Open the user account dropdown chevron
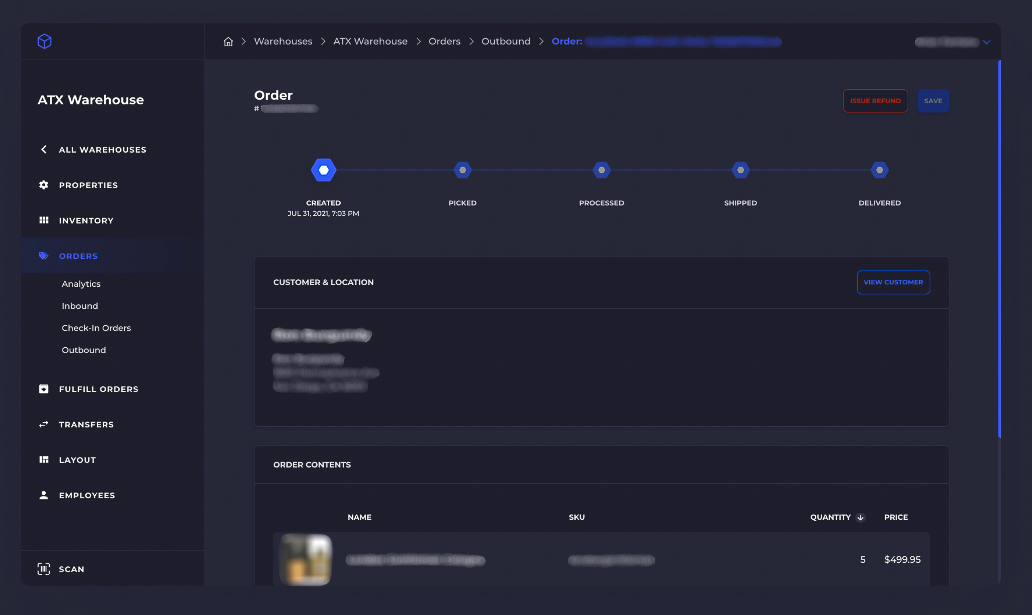 click(x=987, y=42)
